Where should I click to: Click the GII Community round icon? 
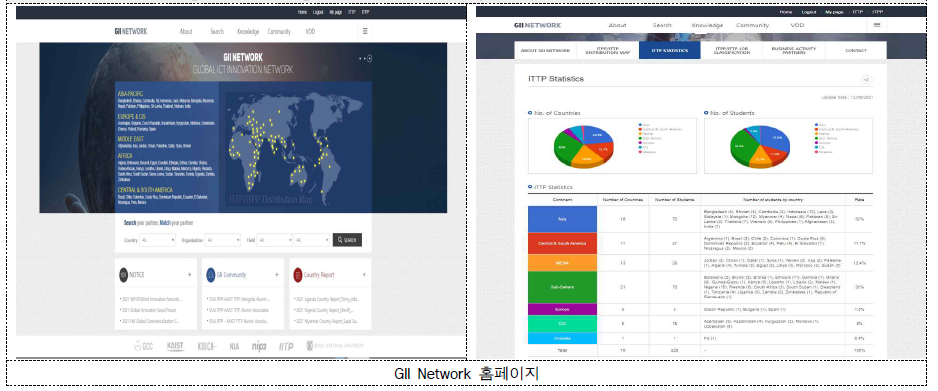click(x=211, y=274)
